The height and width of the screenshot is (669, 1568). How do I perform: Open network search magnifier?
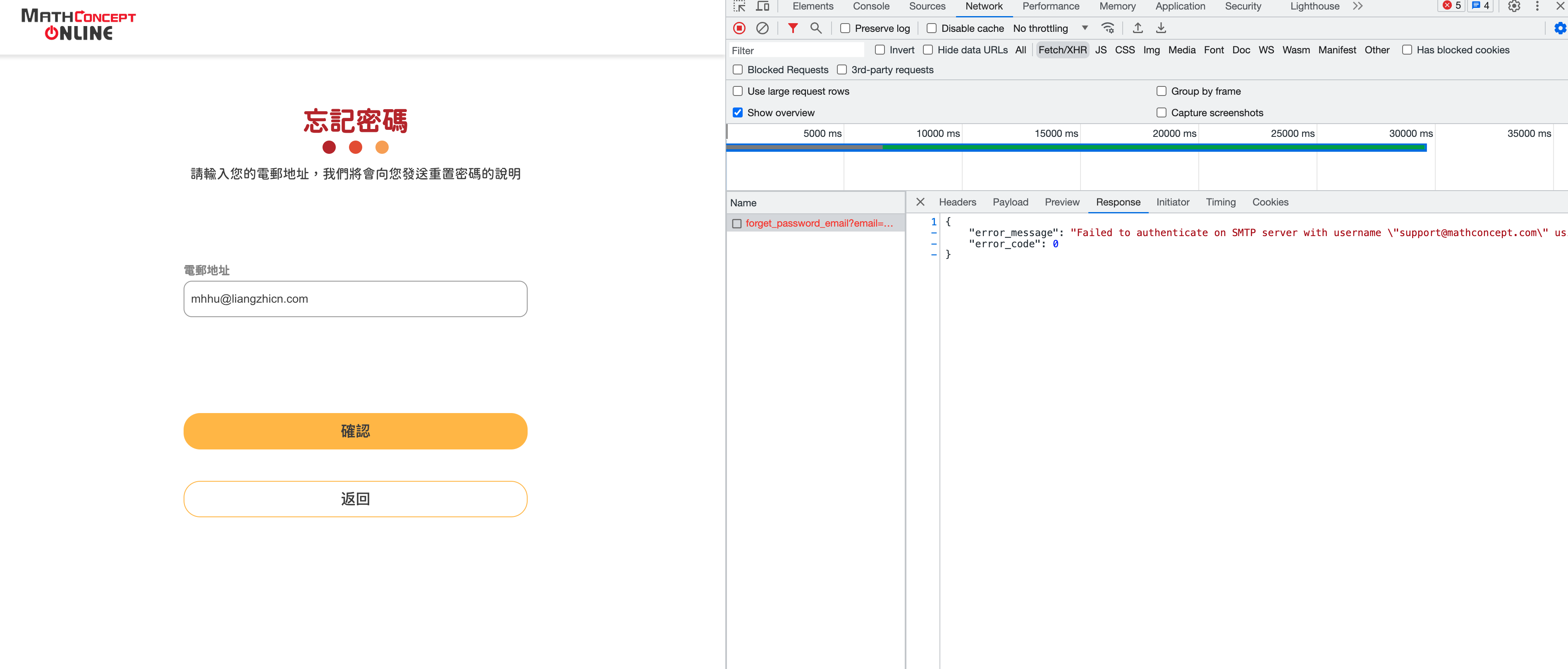click(x=816, y=28)
